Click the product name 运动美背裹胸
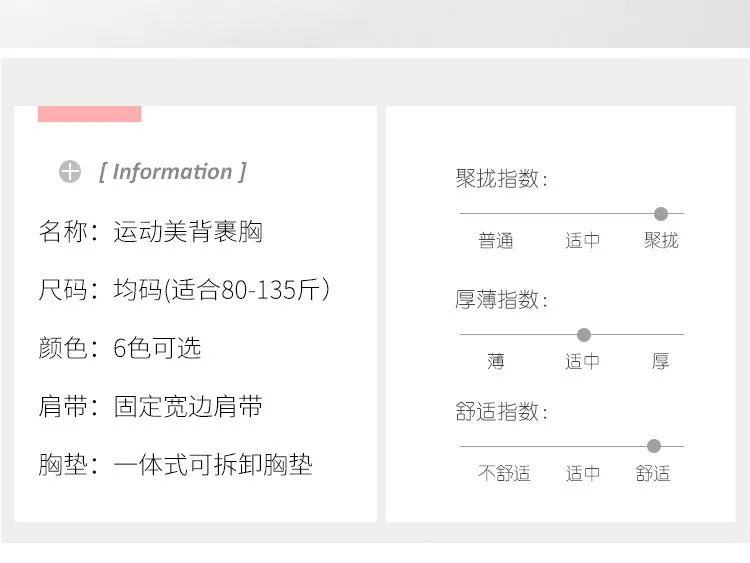The height and width of the screenshot is (563, 750). click(188, 232)
